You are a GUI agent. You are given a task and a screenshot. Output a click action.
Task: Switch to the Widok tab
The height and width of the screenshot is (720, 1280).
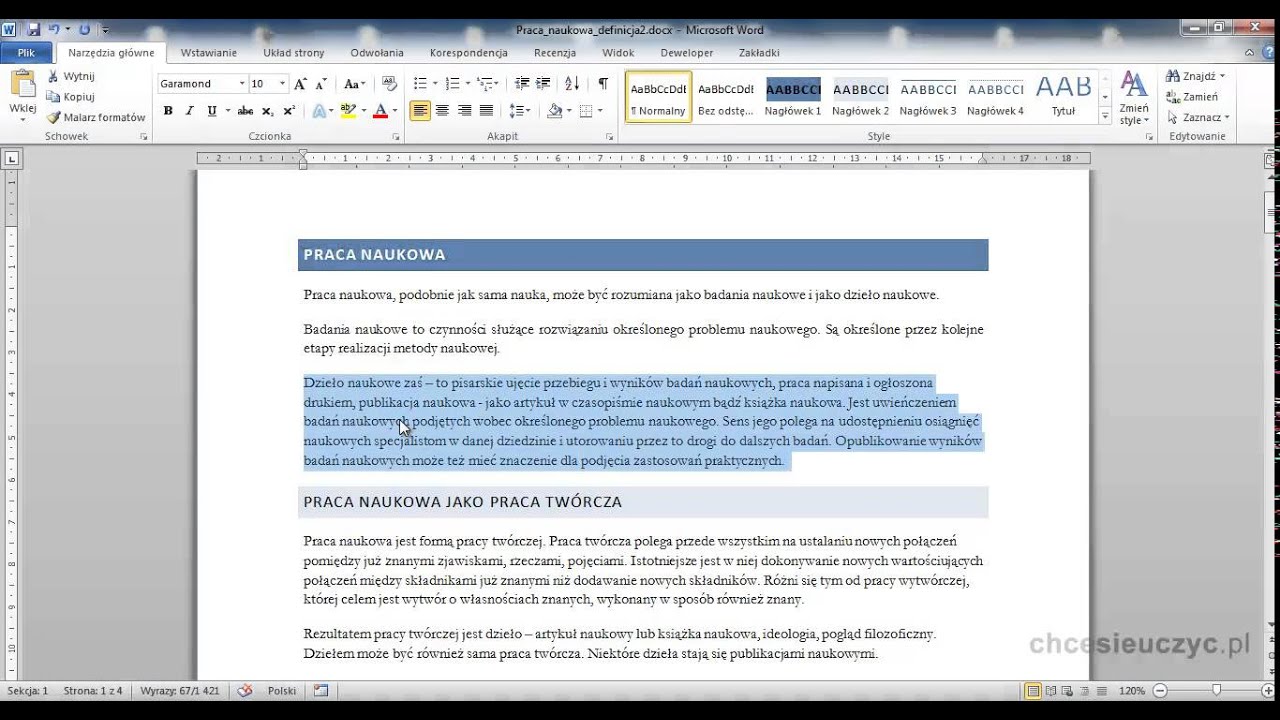pos(619,53)
